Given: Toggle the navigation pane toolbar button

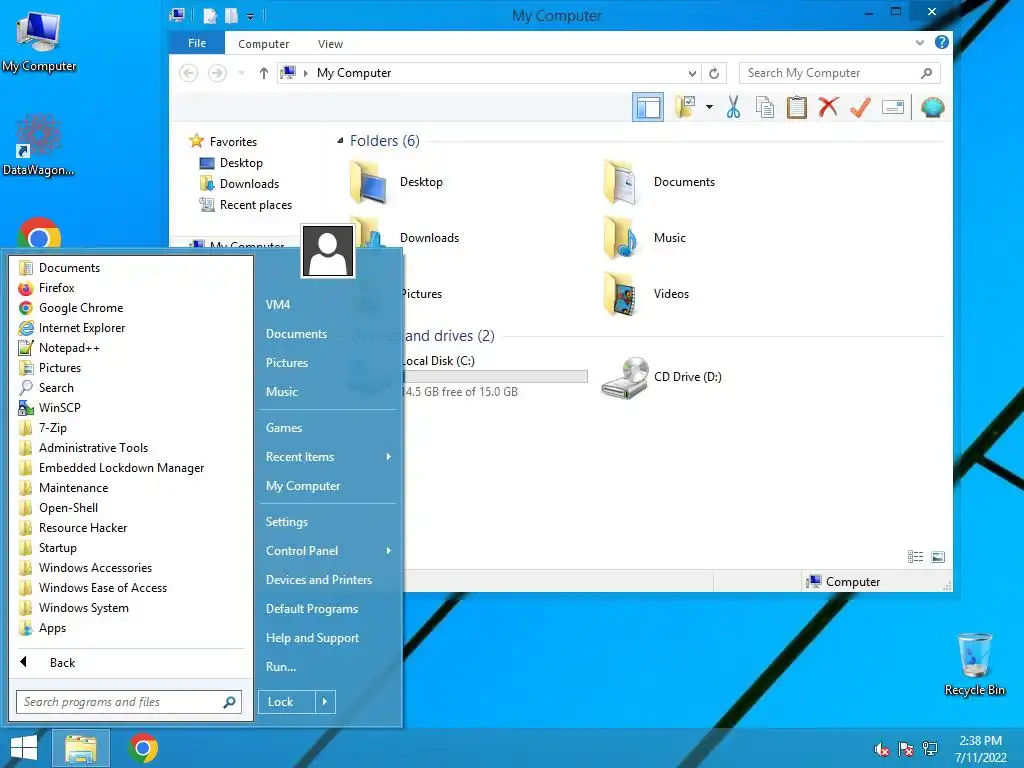Looking at the screenshot, I should click(648, 107).
